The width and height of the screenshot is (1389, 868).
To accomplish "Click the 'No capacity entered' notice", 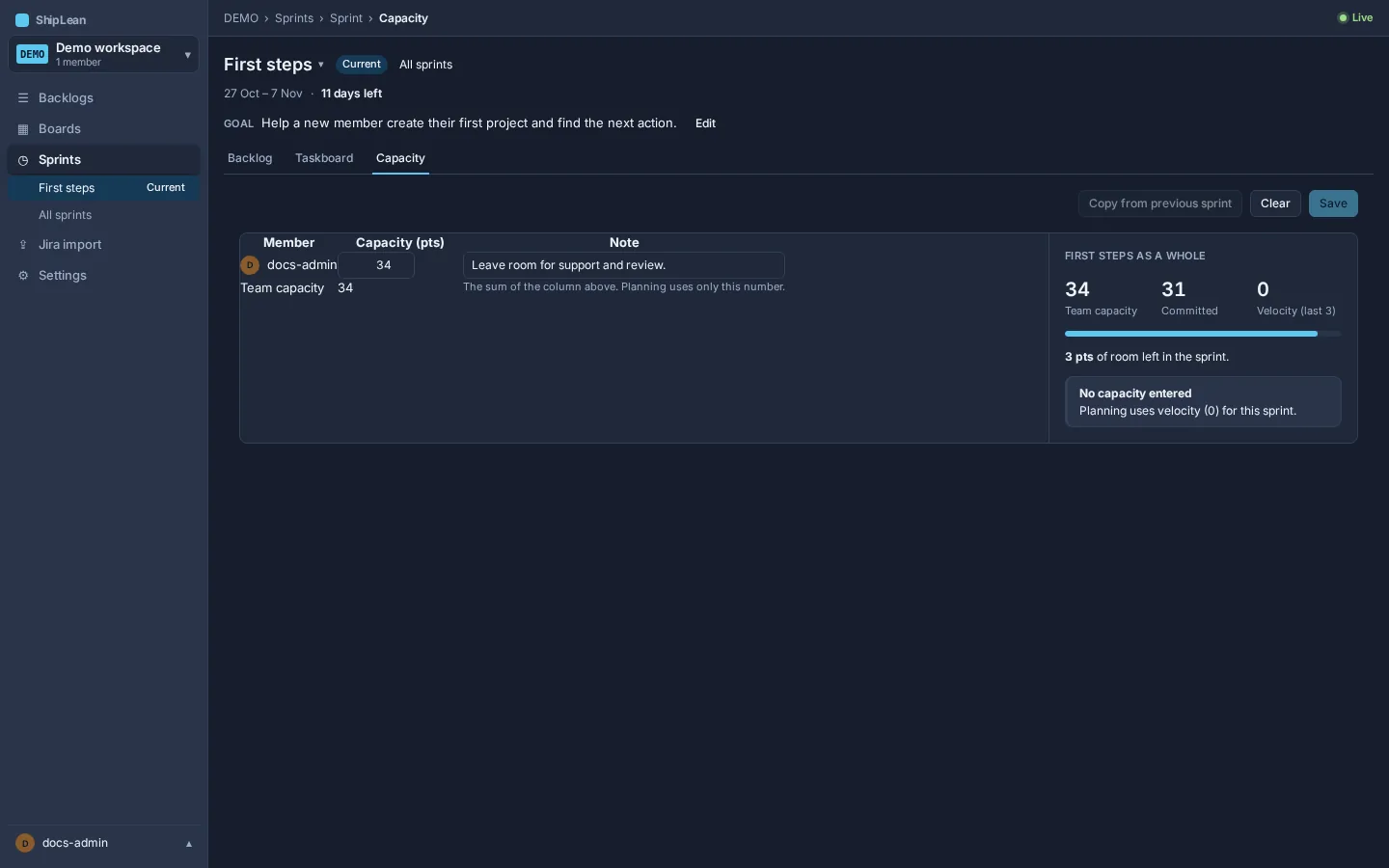I will 1203,401.
